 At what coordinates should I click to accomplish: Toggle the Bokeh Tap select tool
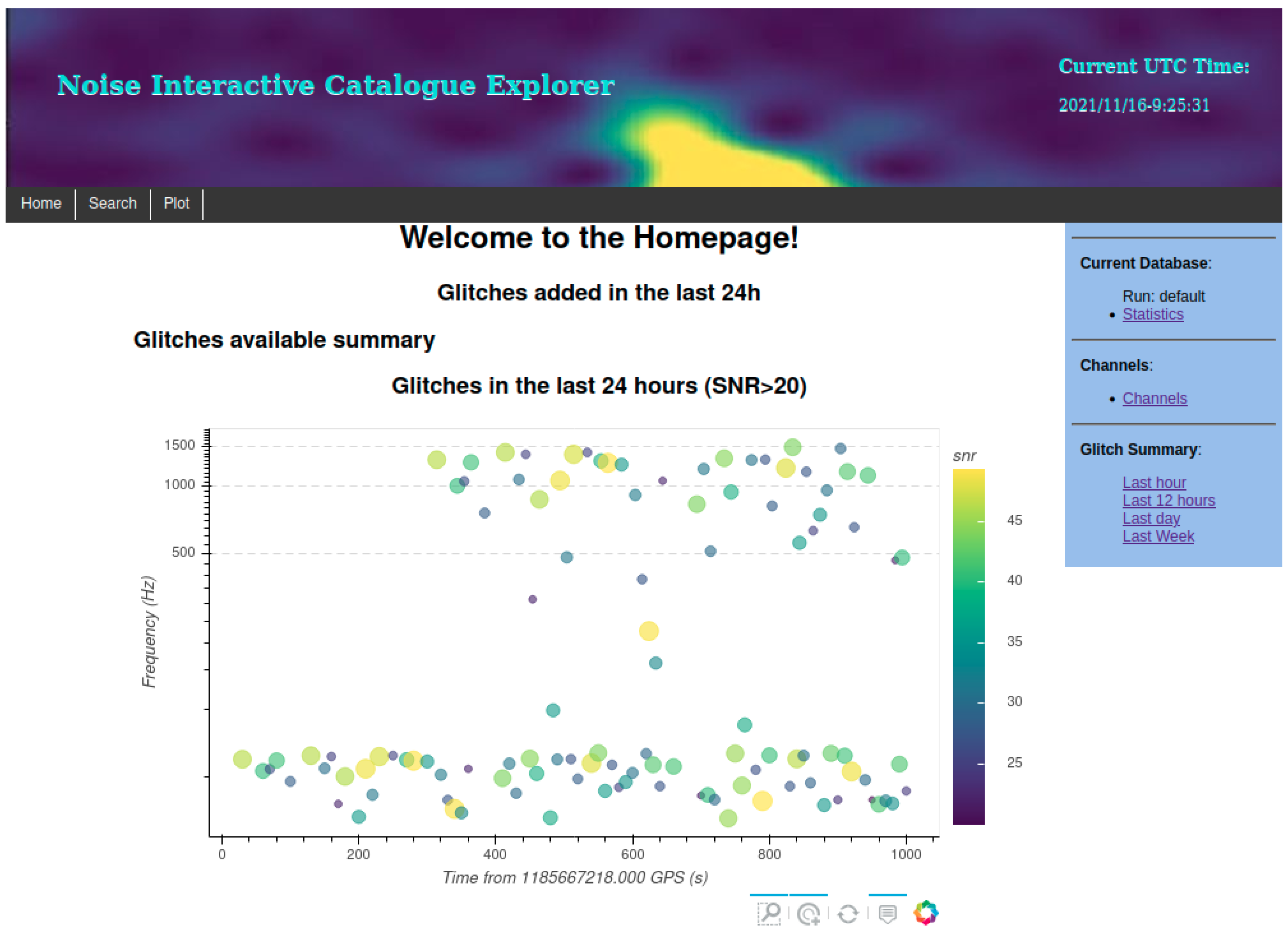(808, 914)
